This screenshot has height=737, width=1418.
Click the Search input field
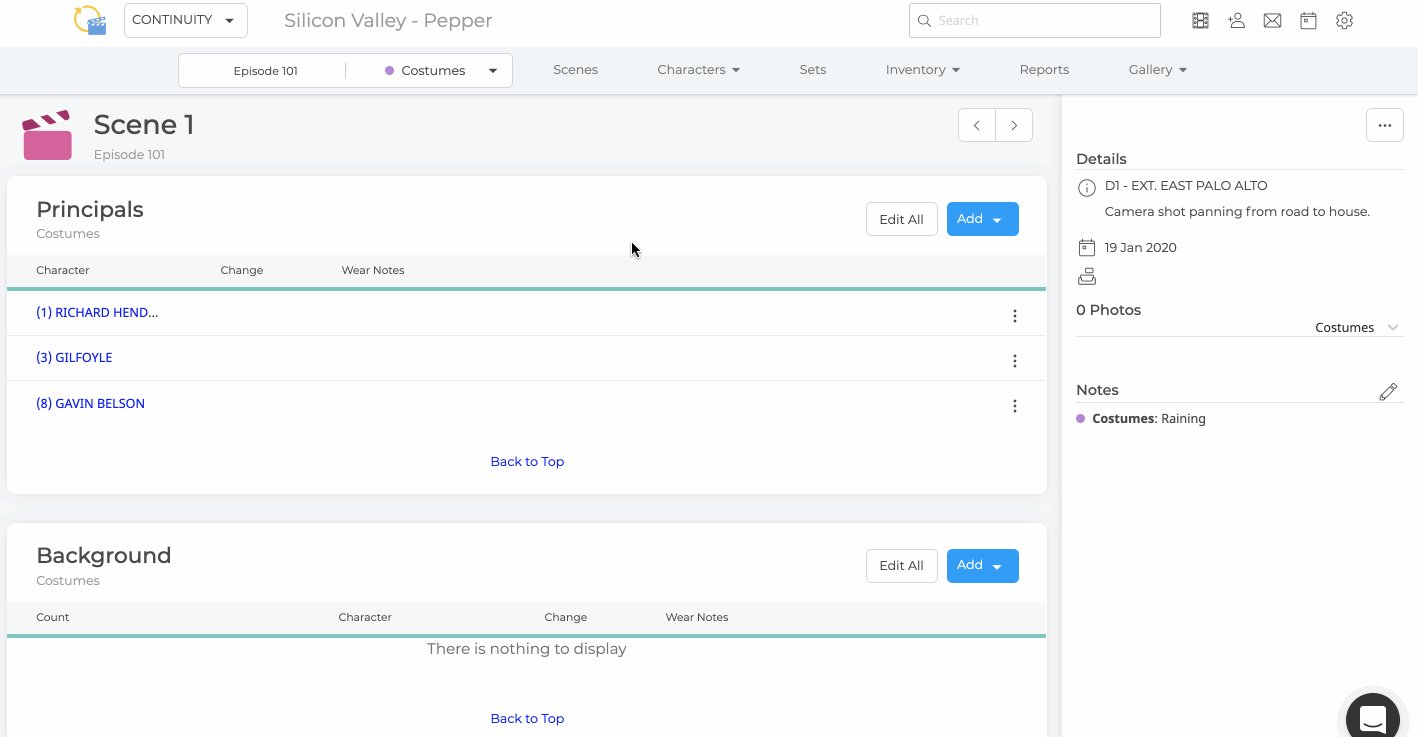pyautogui.click(x=1034, y=20)
